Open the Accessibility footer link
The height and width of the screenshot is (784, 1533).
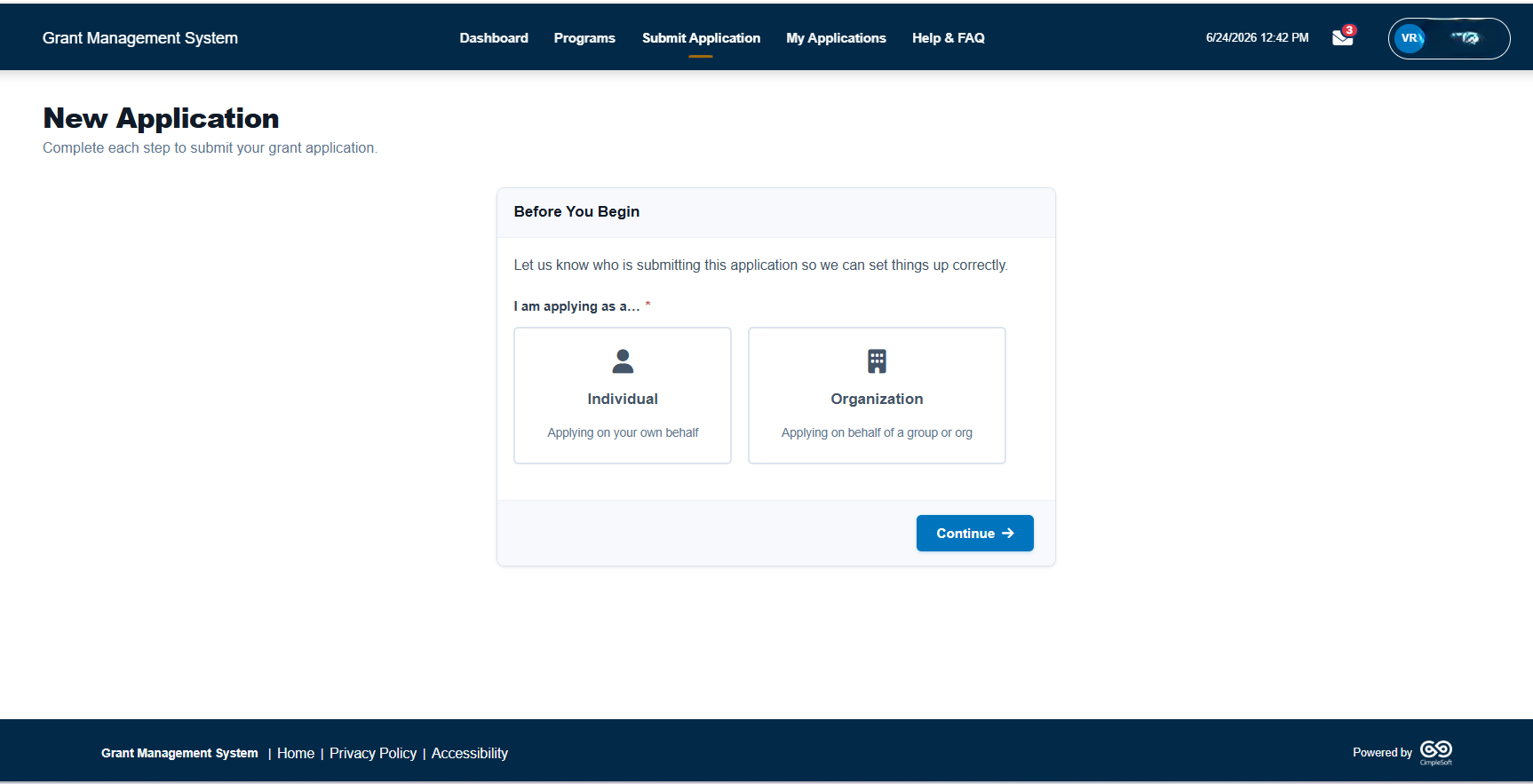(469, 753)
